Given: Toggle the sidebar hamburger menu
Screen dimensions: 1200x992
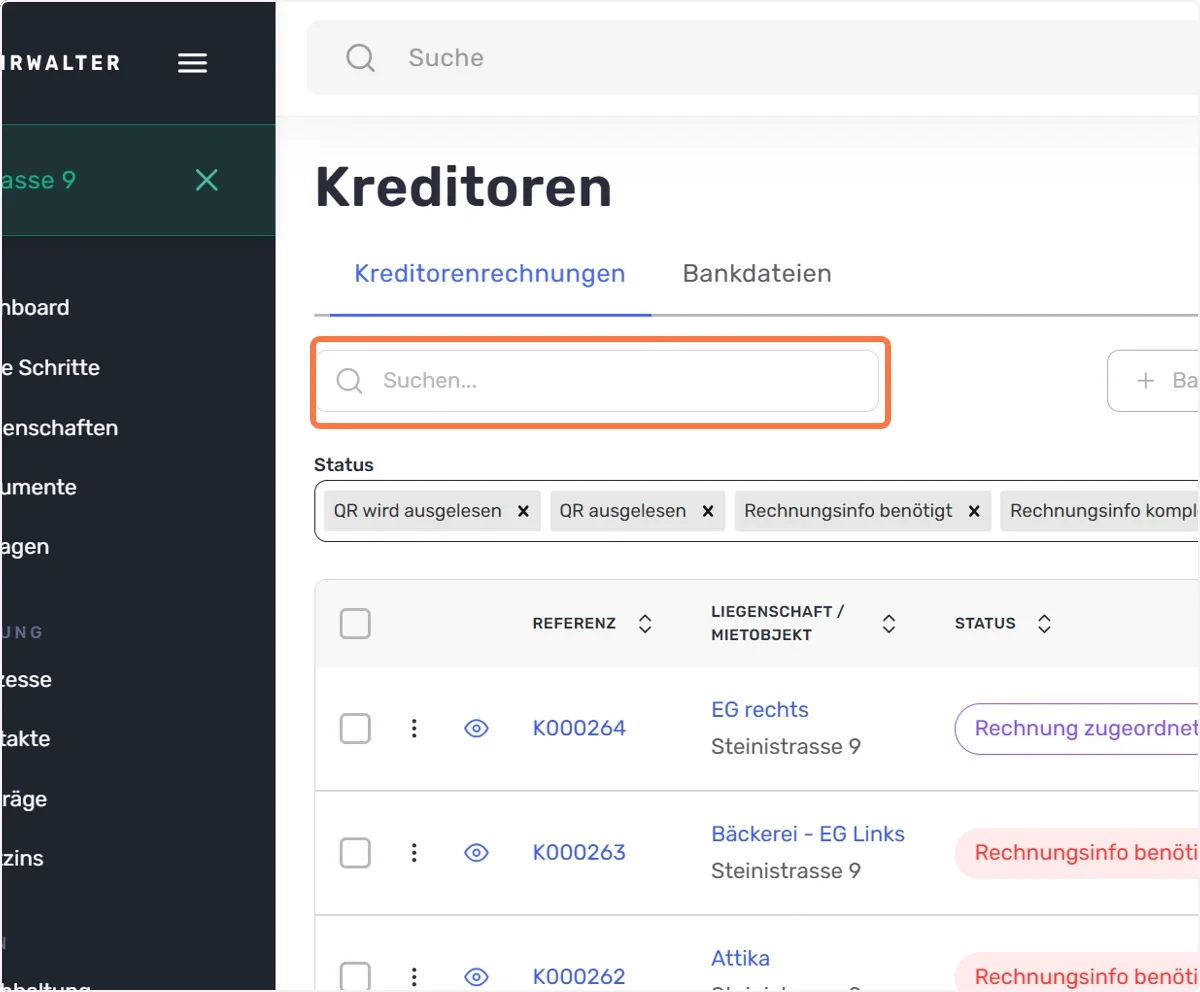Looking at the screenshot, I should [192, 63].
